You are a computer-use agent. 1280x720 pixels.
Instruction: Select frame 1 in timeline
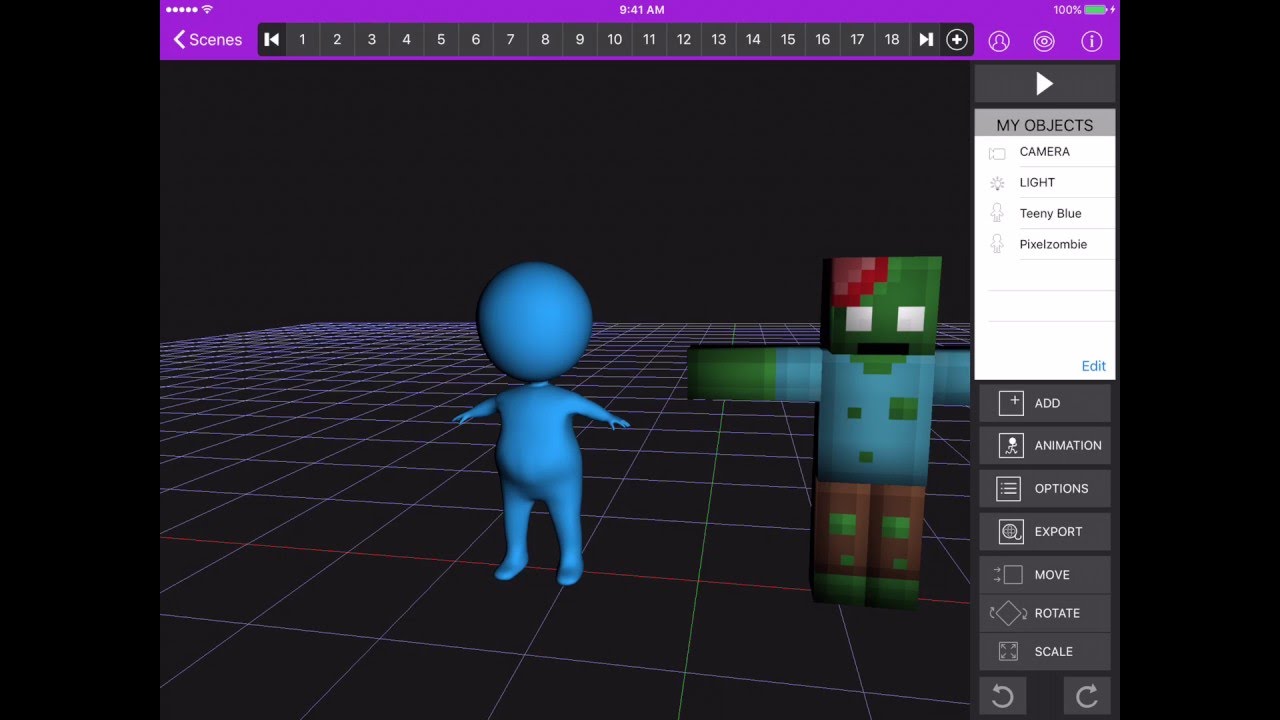tap(302, 39)
